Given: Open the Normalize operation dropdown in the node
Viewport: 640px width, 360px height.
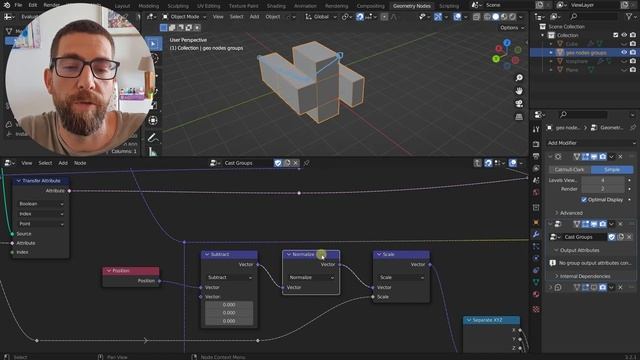Looking at the screenshot, I should point(311,277).
